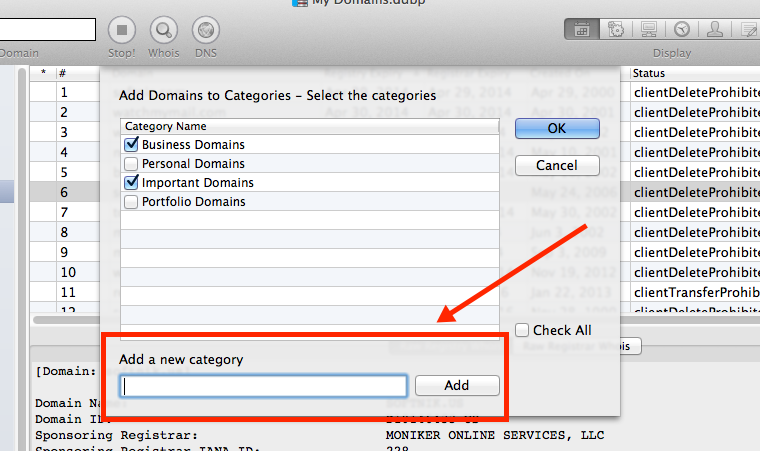
Task: Click the # column header
Action: coord(78,73)
